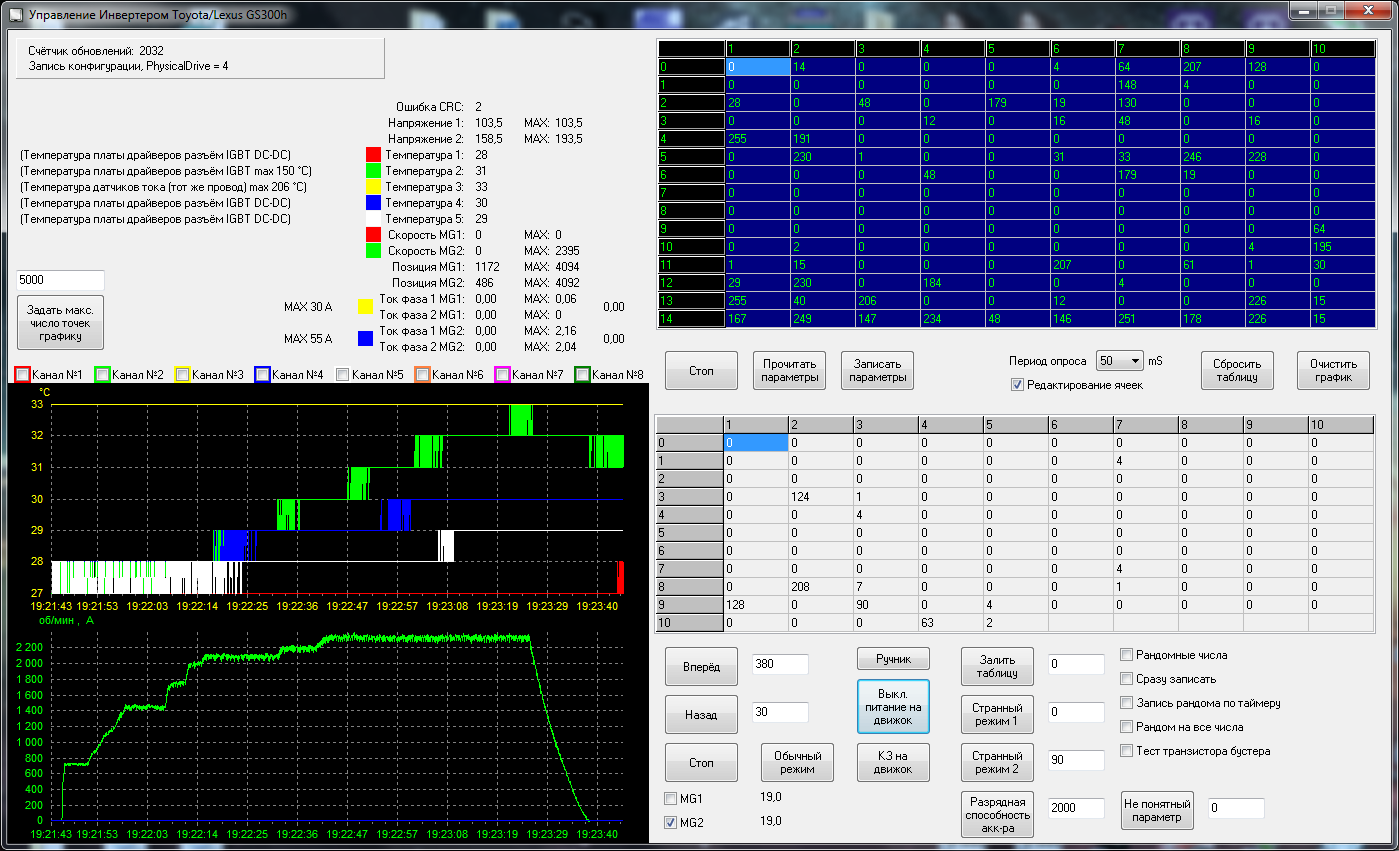Check Тест транзистора бустера option

click(1127, 751)
